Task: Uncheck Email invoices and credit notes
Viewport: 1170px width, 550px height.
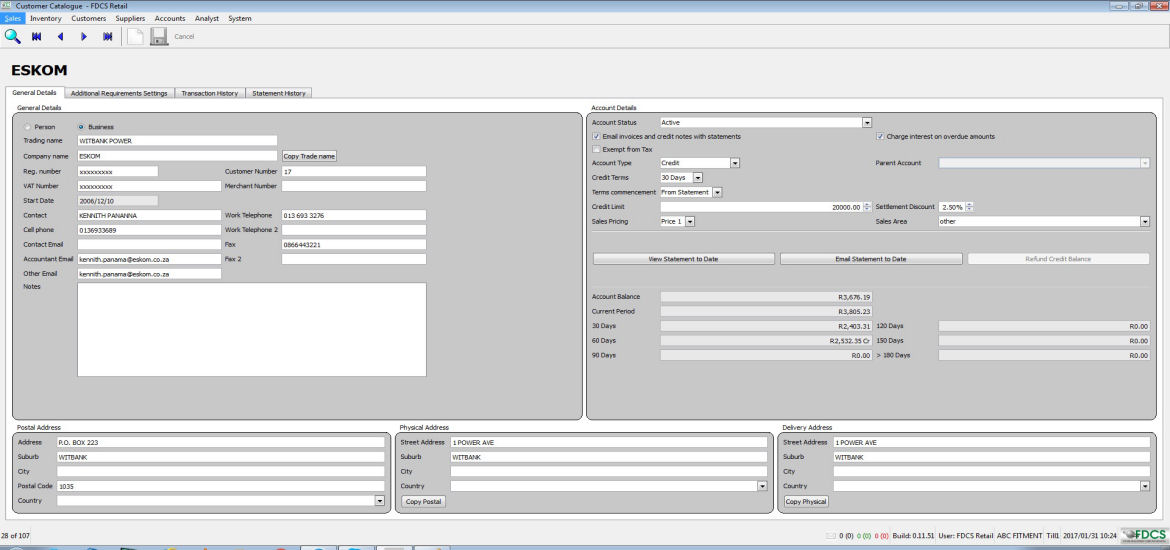Action: [597, 136]
